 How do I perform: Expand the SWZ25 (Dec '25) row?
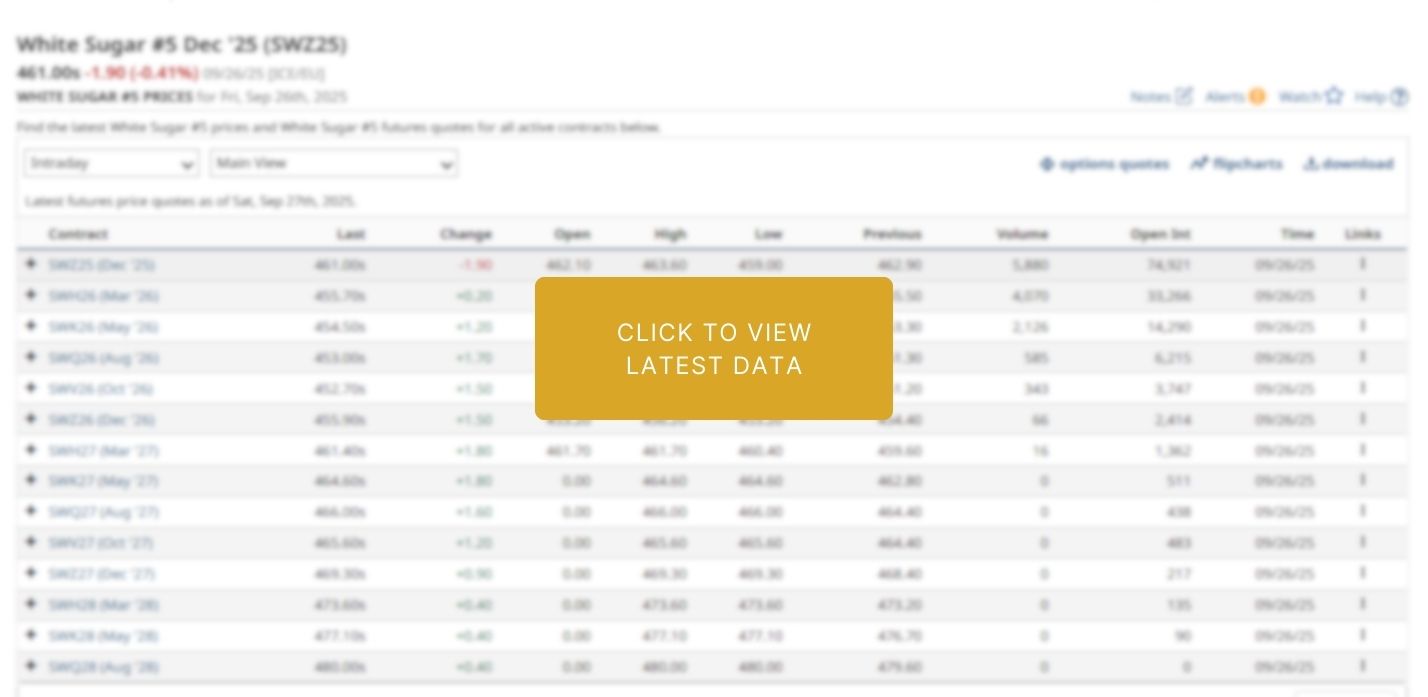coord(31,264)
